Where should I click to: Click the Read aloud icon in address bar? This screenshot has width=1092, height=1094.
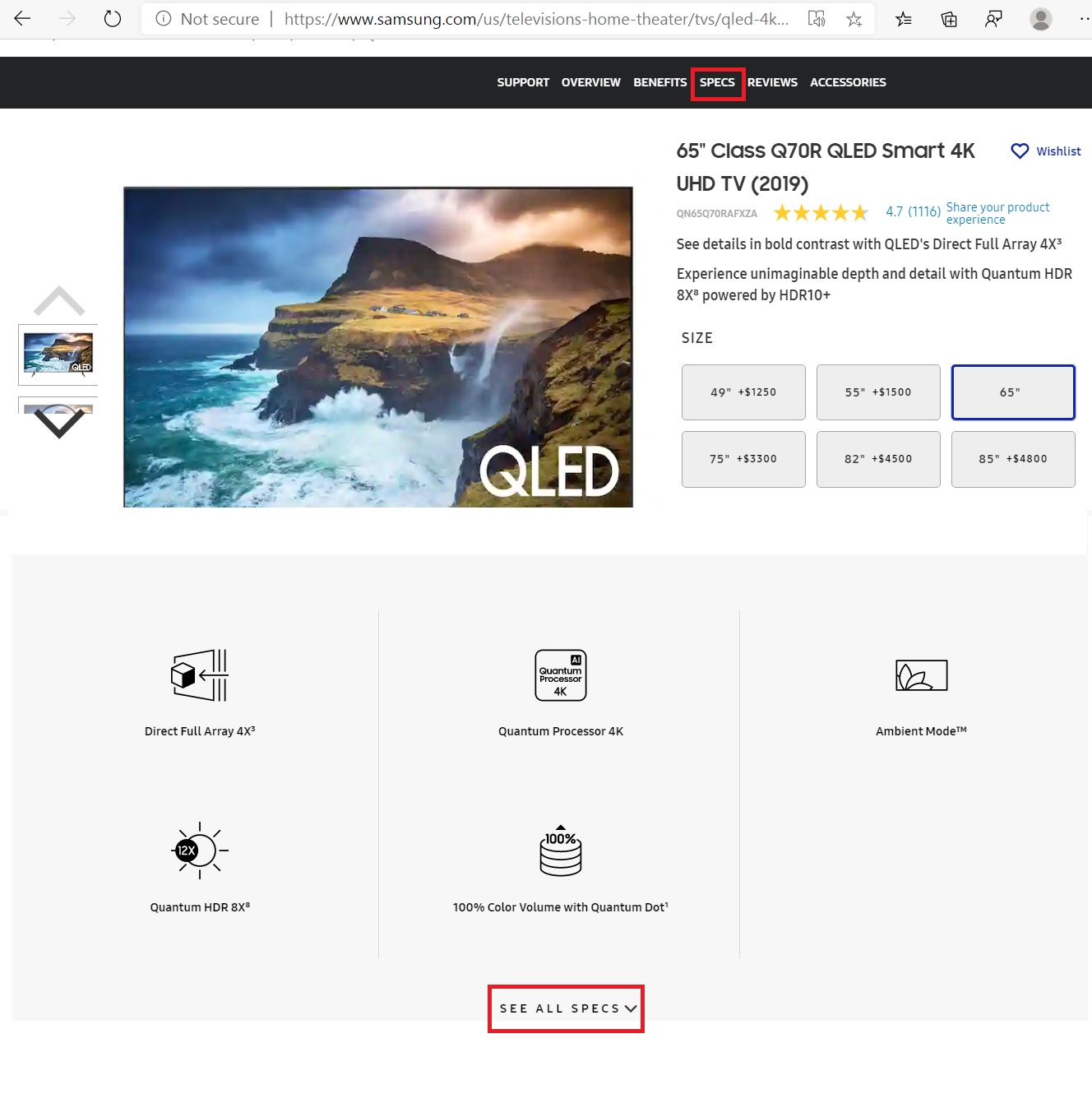[816, 19]
